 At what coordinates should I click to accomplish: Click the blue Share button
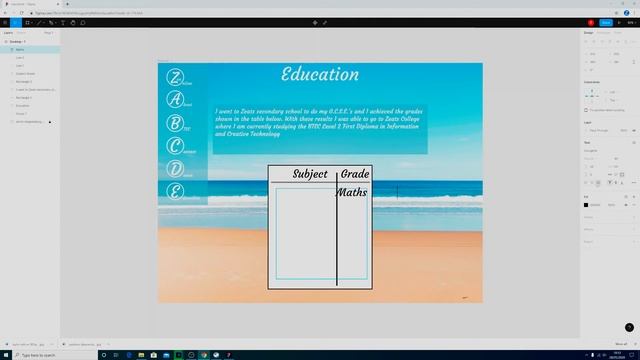coord(606,23)
